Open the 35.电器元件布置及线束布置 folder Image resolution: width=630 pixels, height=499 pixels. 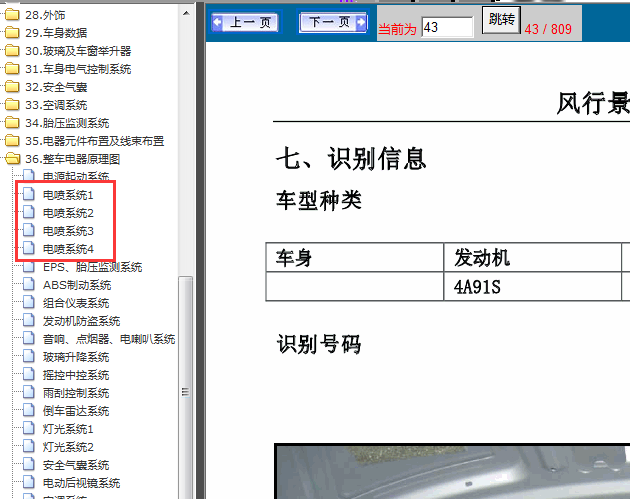[94, 141]
